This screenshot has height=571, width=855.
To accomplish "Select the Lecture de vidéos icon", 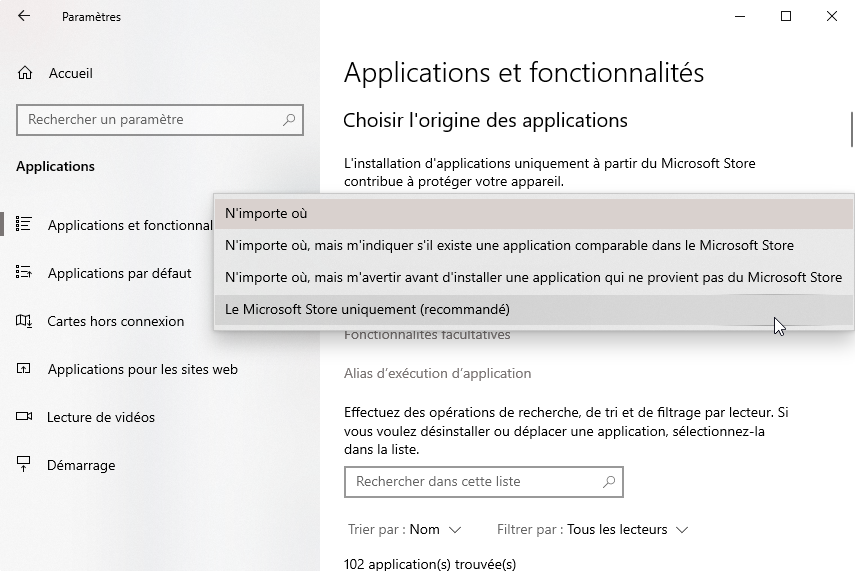I will click(25, 417).
